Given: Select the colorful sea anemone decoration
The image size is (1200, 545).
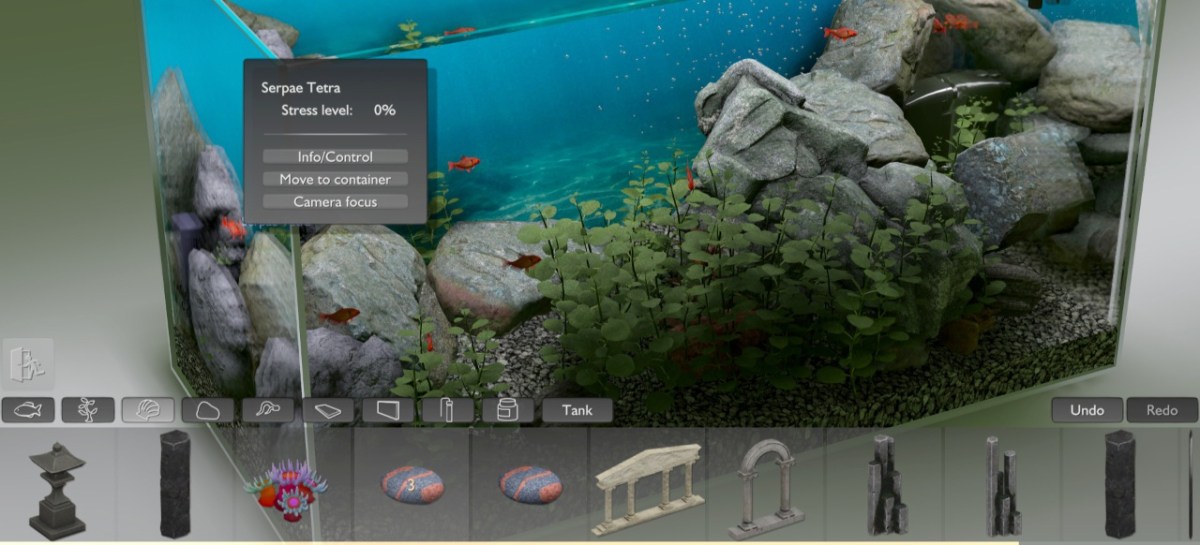Looking at the screenshot, I should click(291, 487).
